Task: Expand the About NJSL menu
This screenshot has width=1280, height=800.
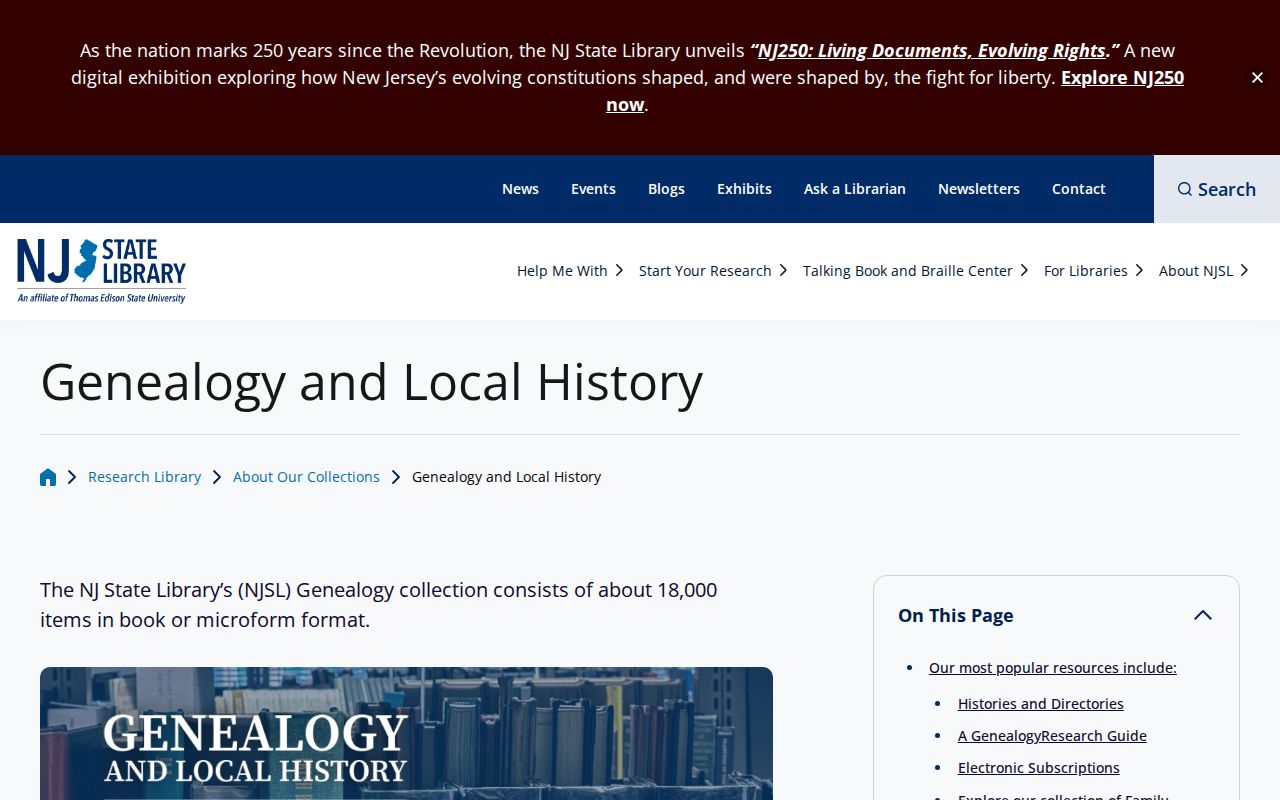Action: 1204,271
